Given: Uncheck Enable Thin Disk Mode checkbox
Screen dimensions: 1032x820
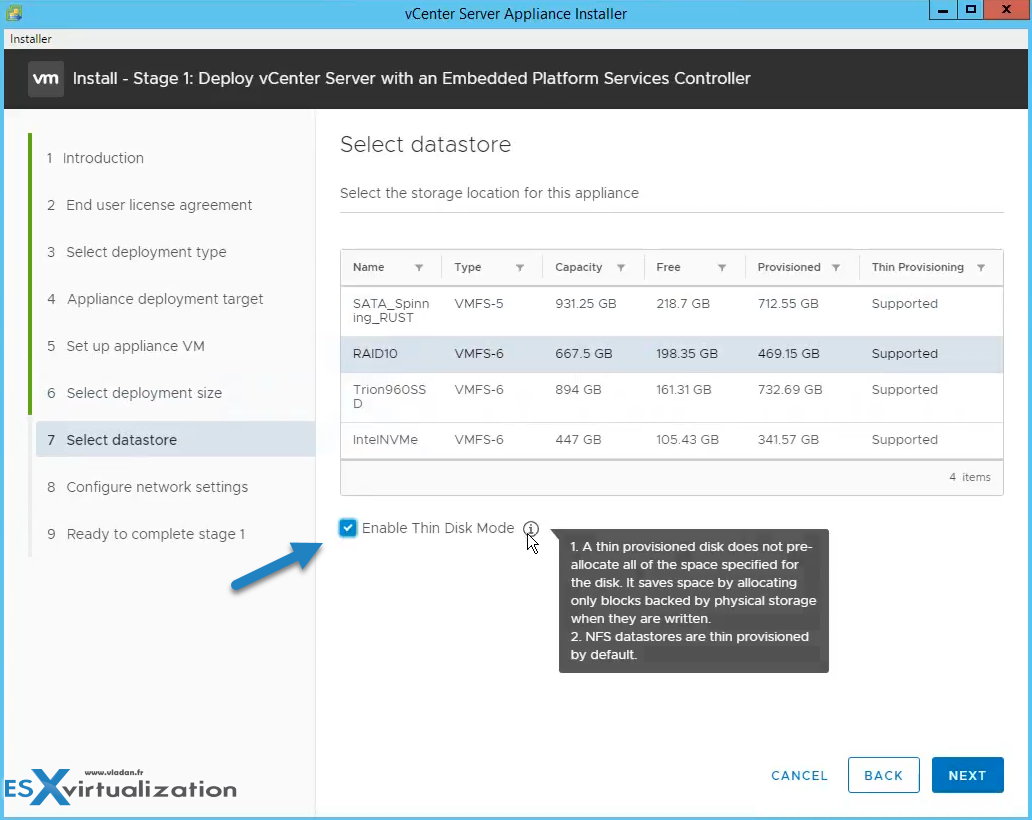Looking at the screenshot, I should click(348, 528).
